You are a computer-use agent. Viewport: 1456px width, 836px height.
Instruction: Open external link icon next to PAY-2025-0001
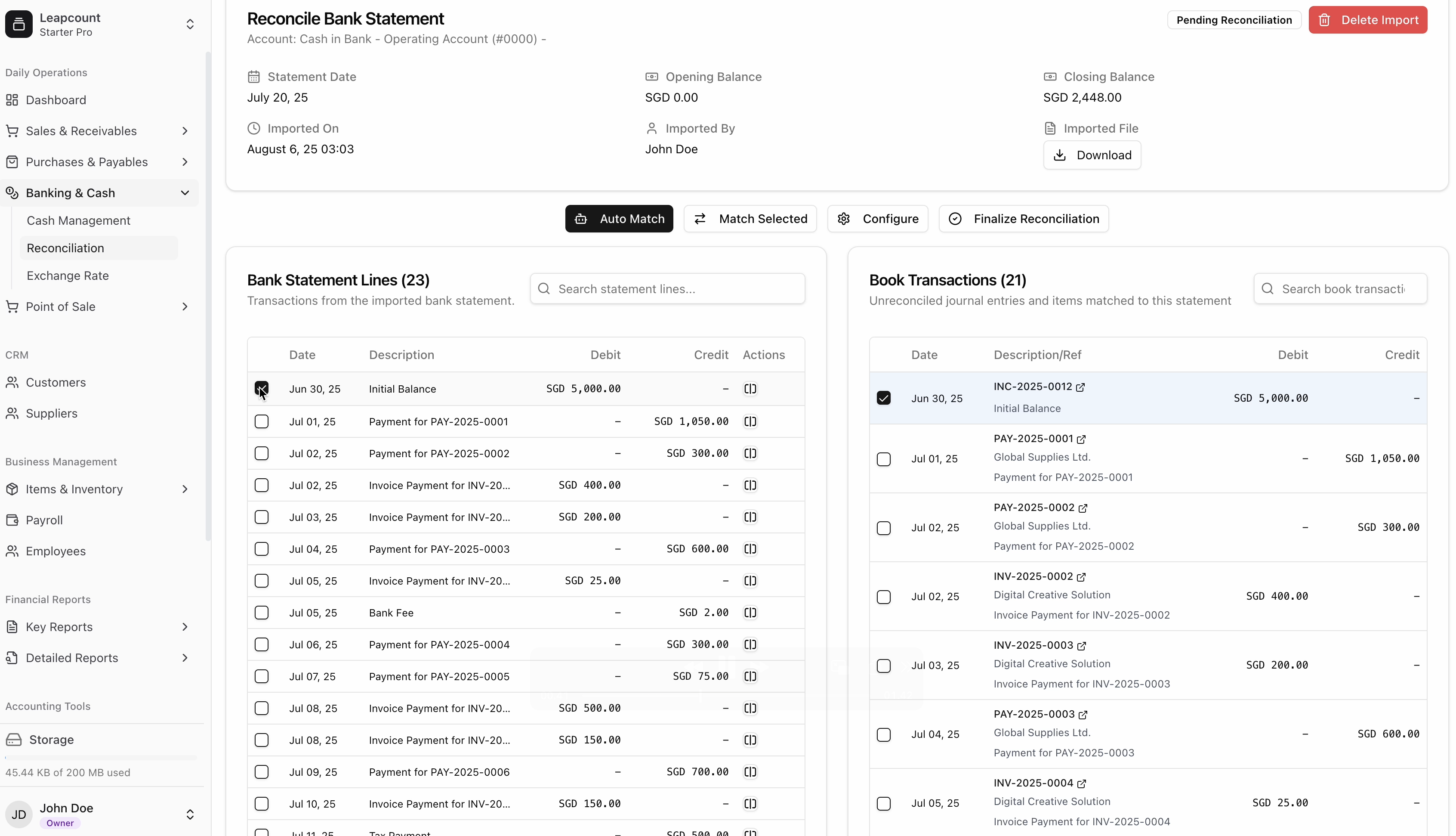[1081, 439]
